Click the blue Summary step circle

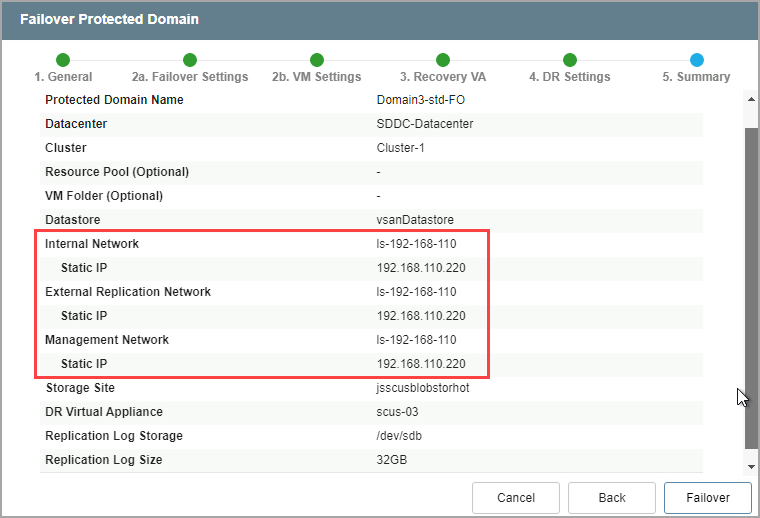(696, 60)
